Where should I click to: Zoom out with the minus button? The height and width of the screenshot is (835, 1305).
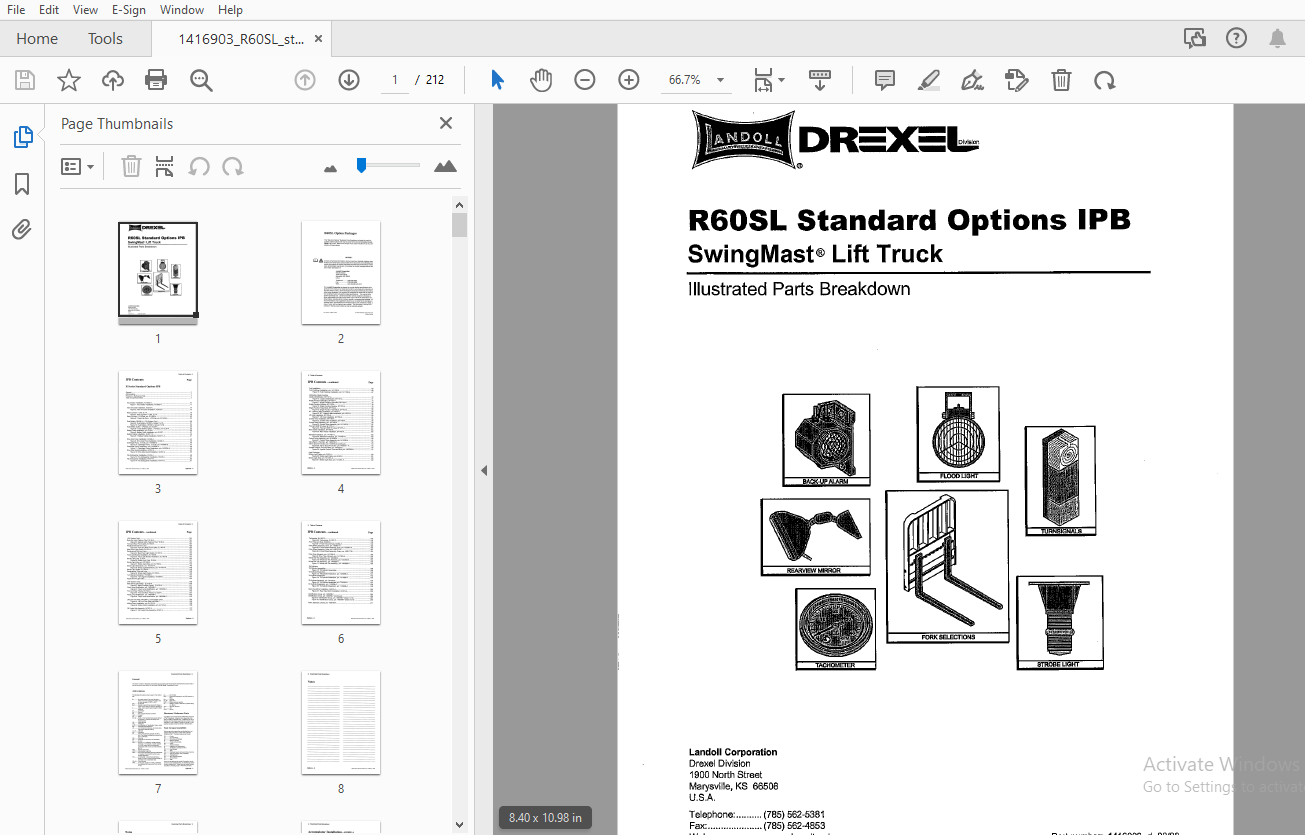[x=585, y=80]
